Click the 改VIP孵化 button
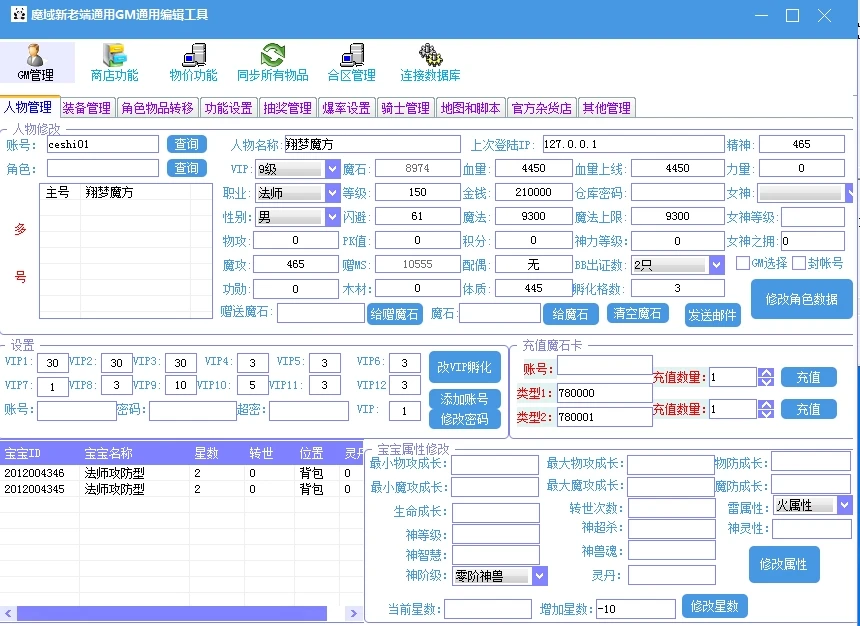The image size is (860, 626). (x=465, y=367)
